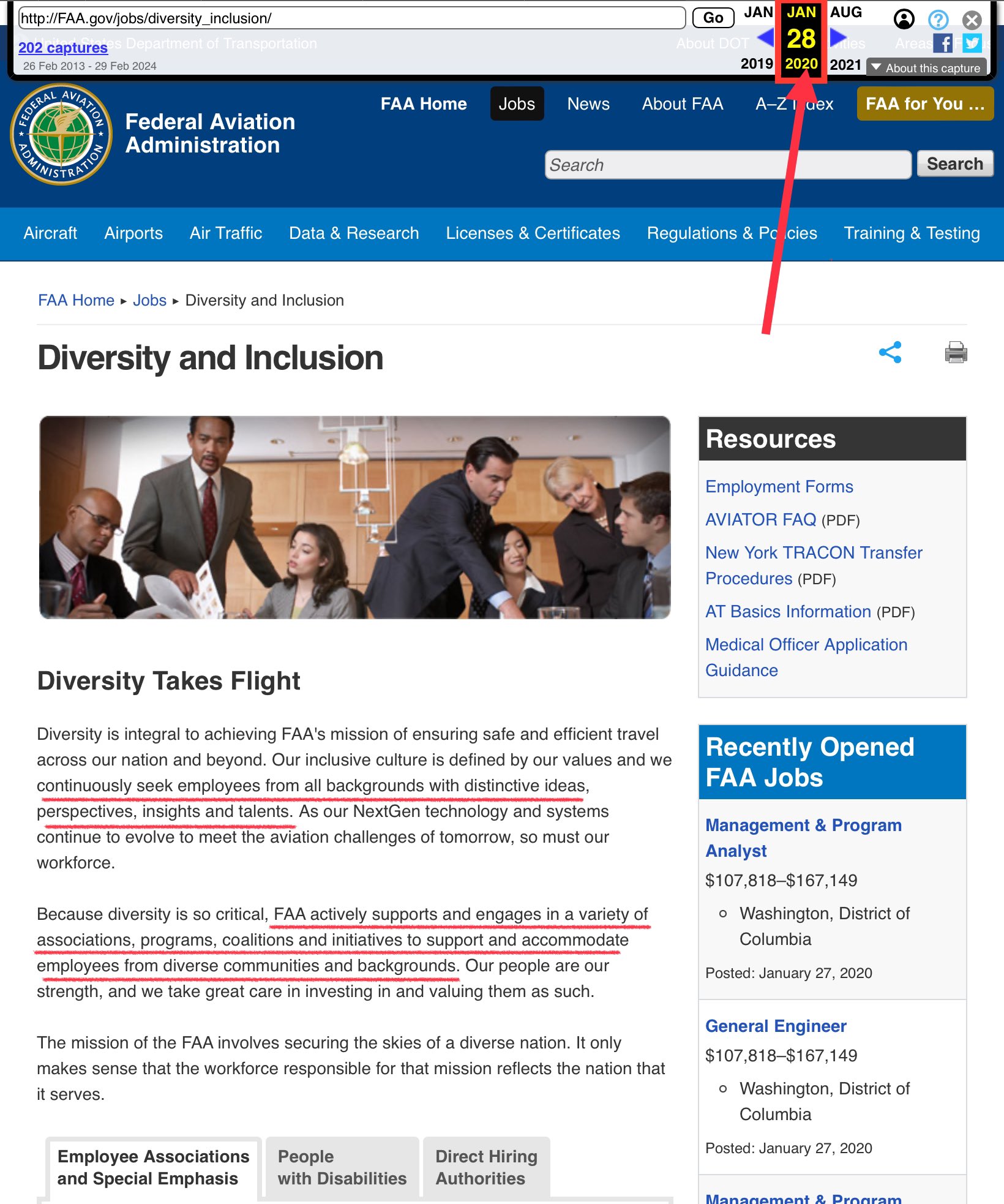Click the Search button
This screenshot has width=1004, height=1204.
954,164
